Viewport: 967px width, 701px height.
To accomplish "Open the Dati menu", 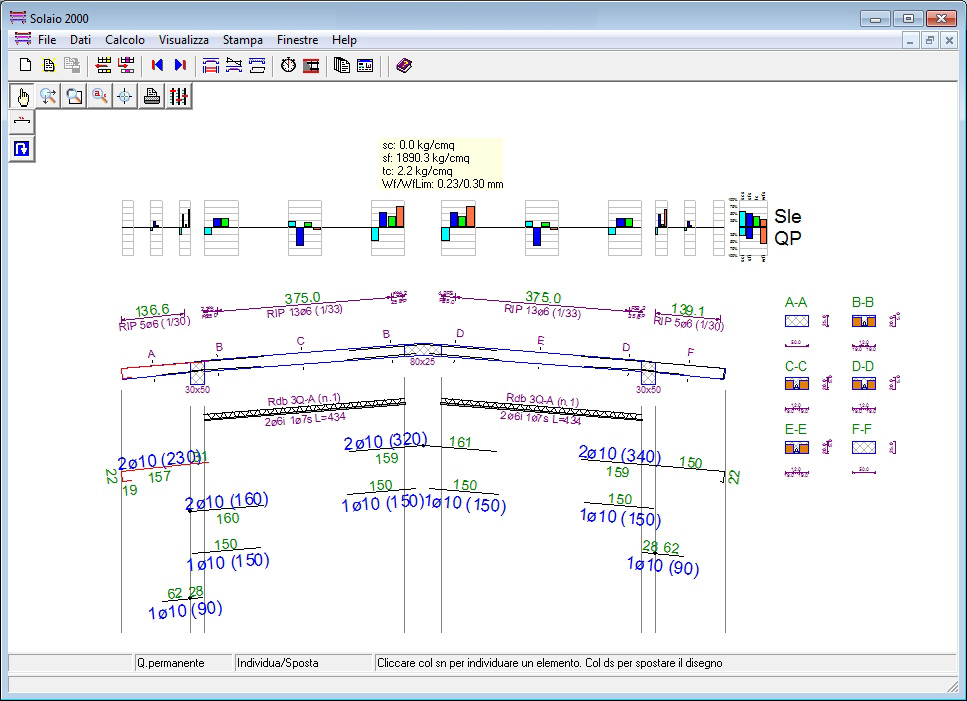I will (x=80, y=39).
